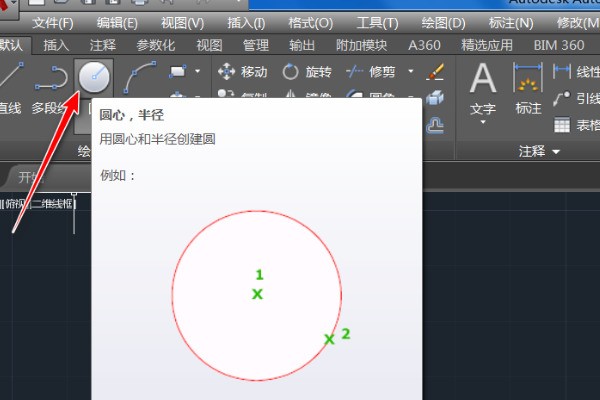This screenshot has width=600, height=400.
Task: Choose the Rectangle tool icon
Action: coord(178,71)
